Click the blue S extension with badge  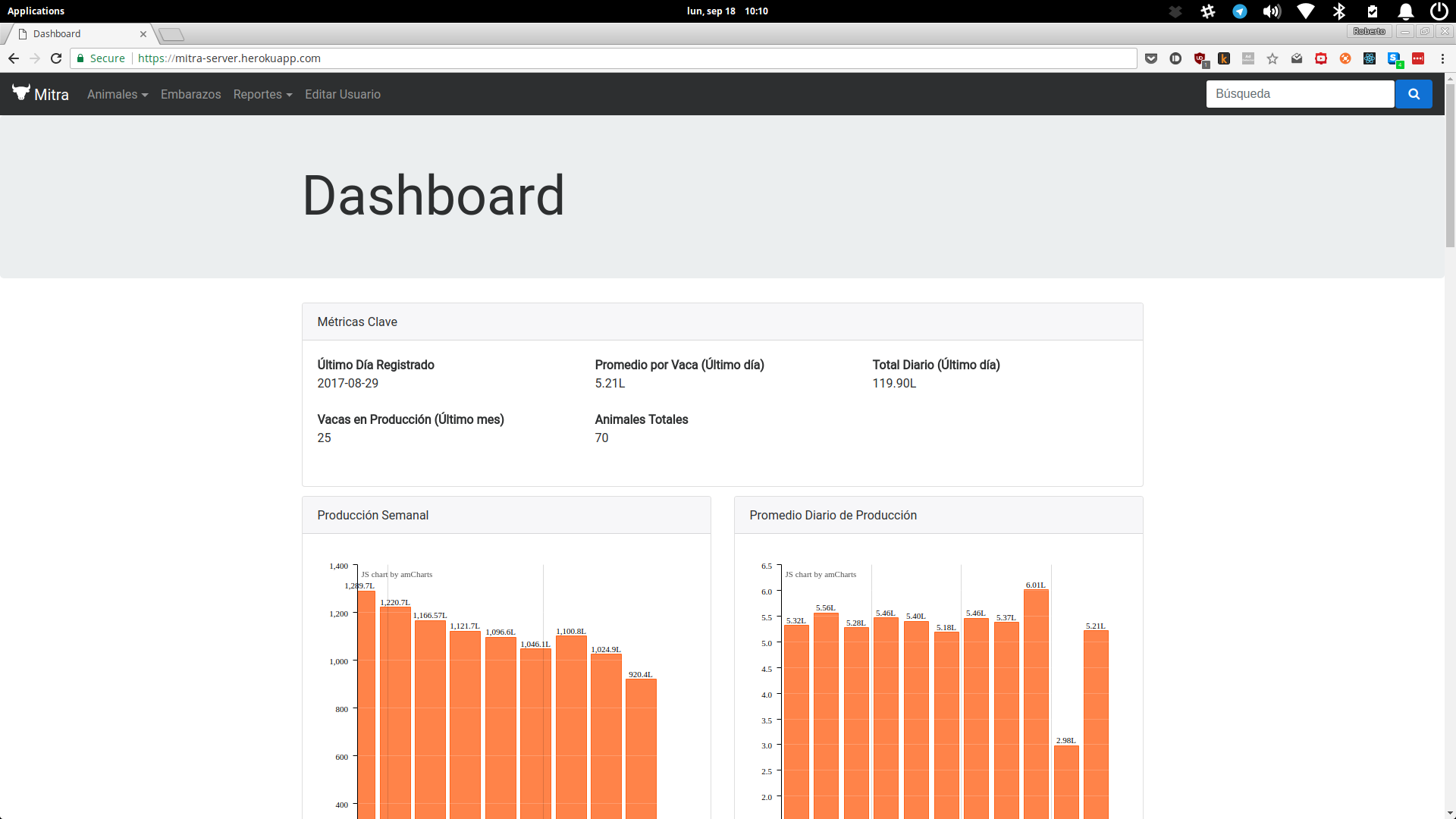(1394, 59)
